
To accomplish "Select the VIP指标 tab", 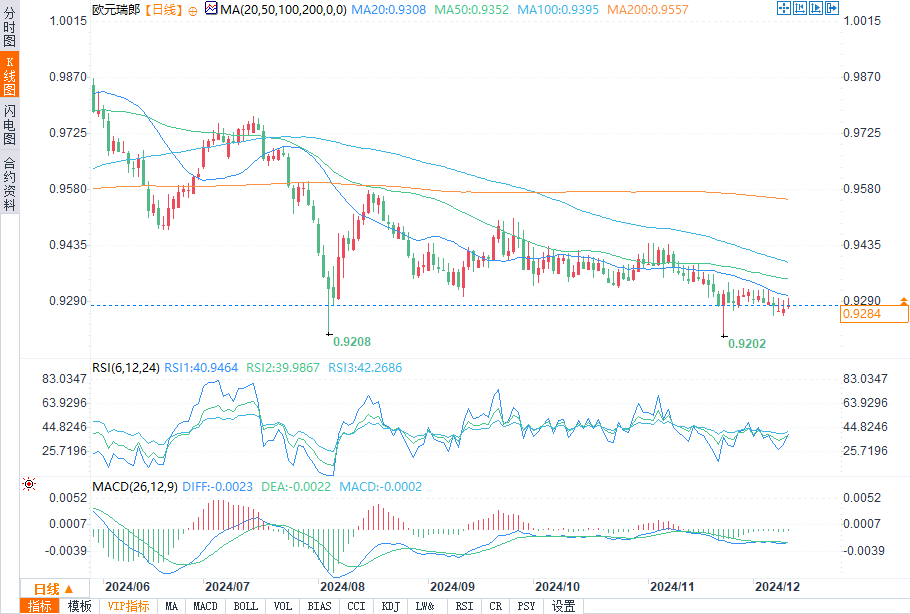I will (x=129, y=606).
